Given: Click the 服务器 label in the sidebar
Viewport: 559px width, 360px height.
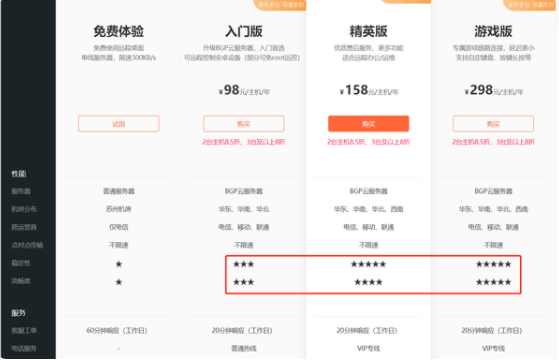Looking at the screenshot, I should click(21, 191).
